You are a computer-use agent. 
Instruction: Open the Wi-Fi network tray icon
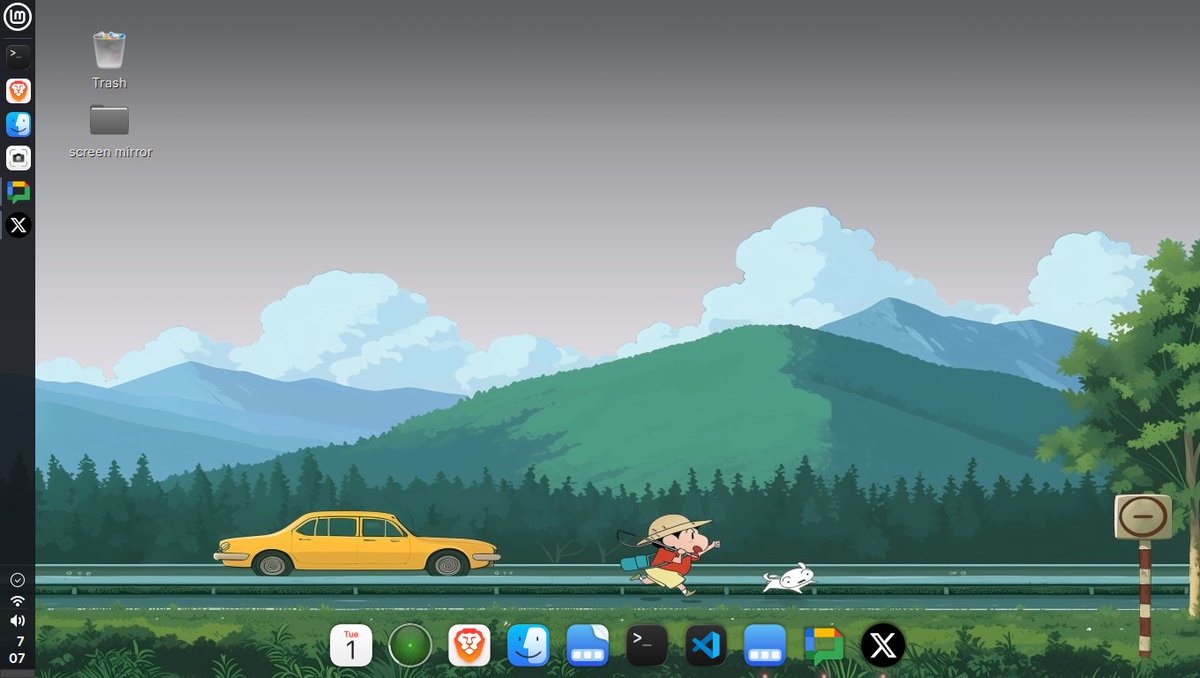pos(17,600)
